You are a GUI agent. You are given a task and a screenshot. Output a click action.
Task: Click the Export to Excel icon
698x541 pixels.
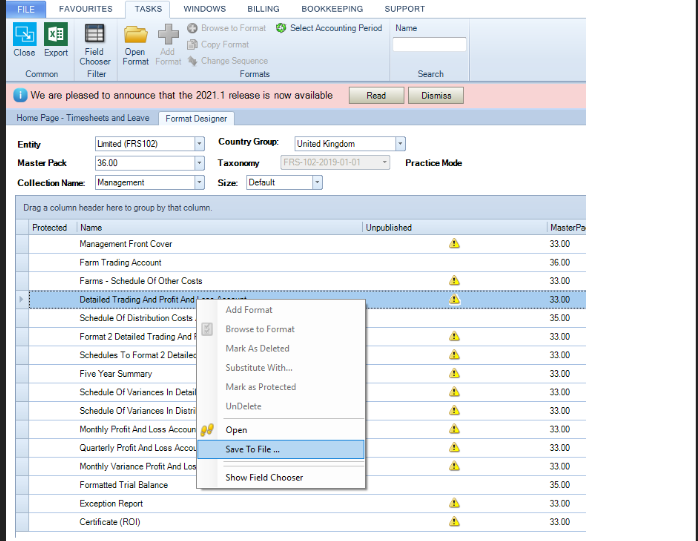pos(56,35)
